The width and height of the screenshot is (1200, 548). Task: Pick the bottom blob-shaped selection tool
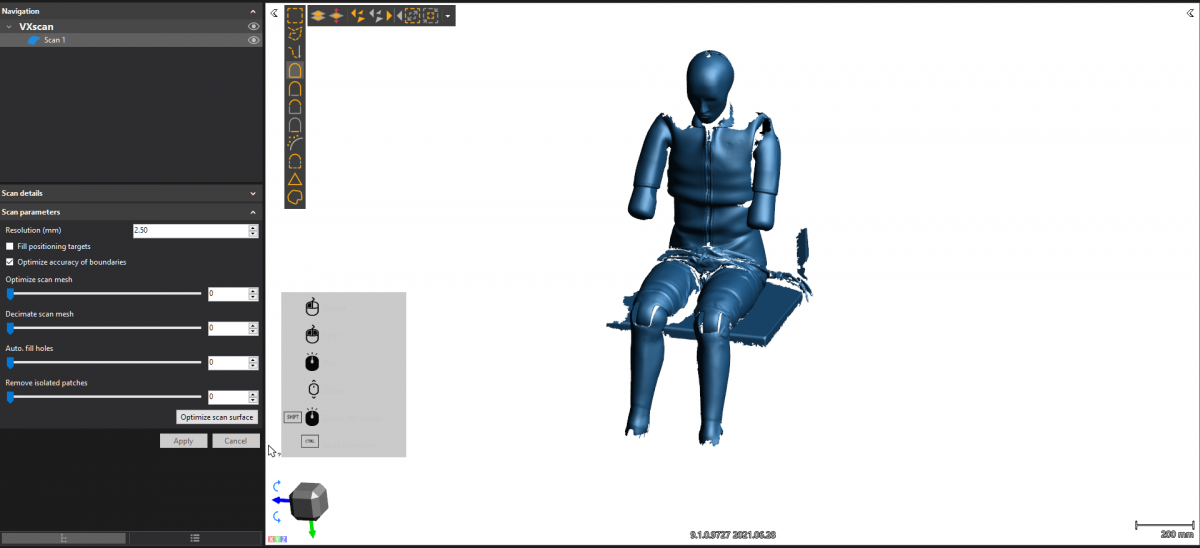(295, 198)
